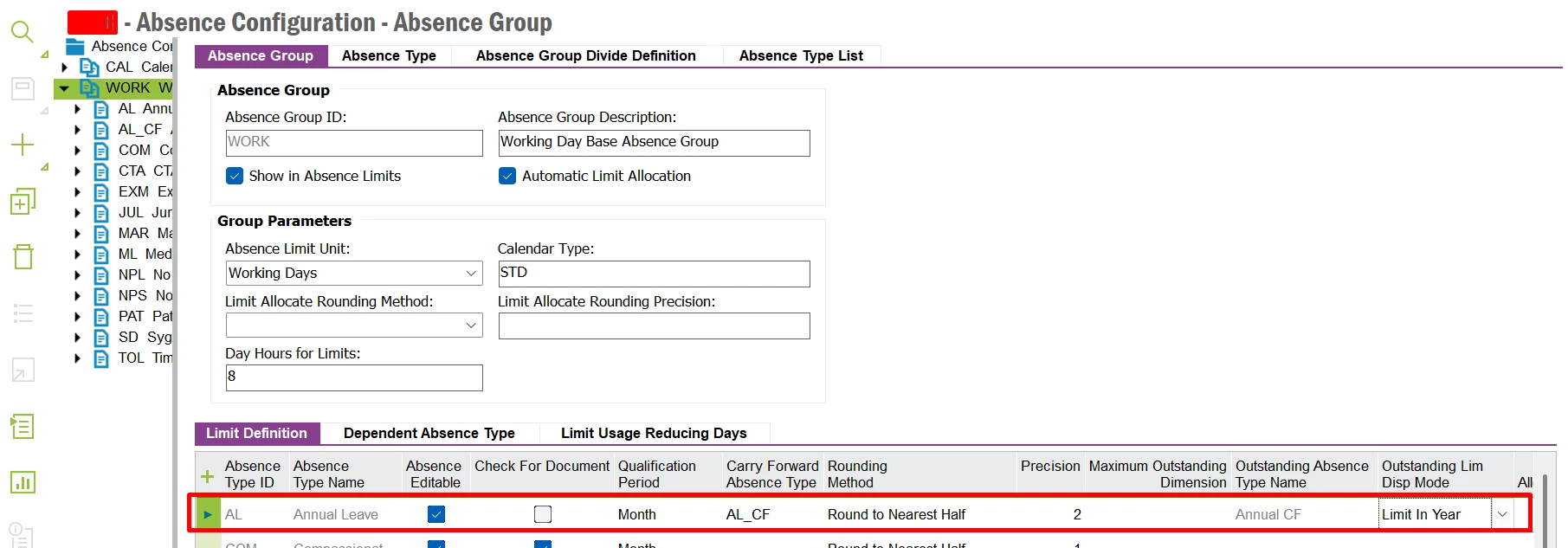Expand the AL Annual tree node
The width and height of the screenshot is (1568, 548).
pos(77,109)
